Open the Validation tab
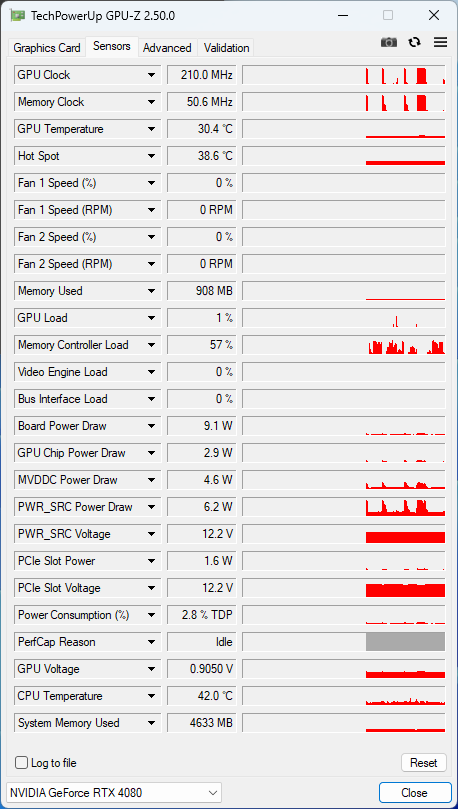This screenshot has width=458, height=809. click(226, 48)
